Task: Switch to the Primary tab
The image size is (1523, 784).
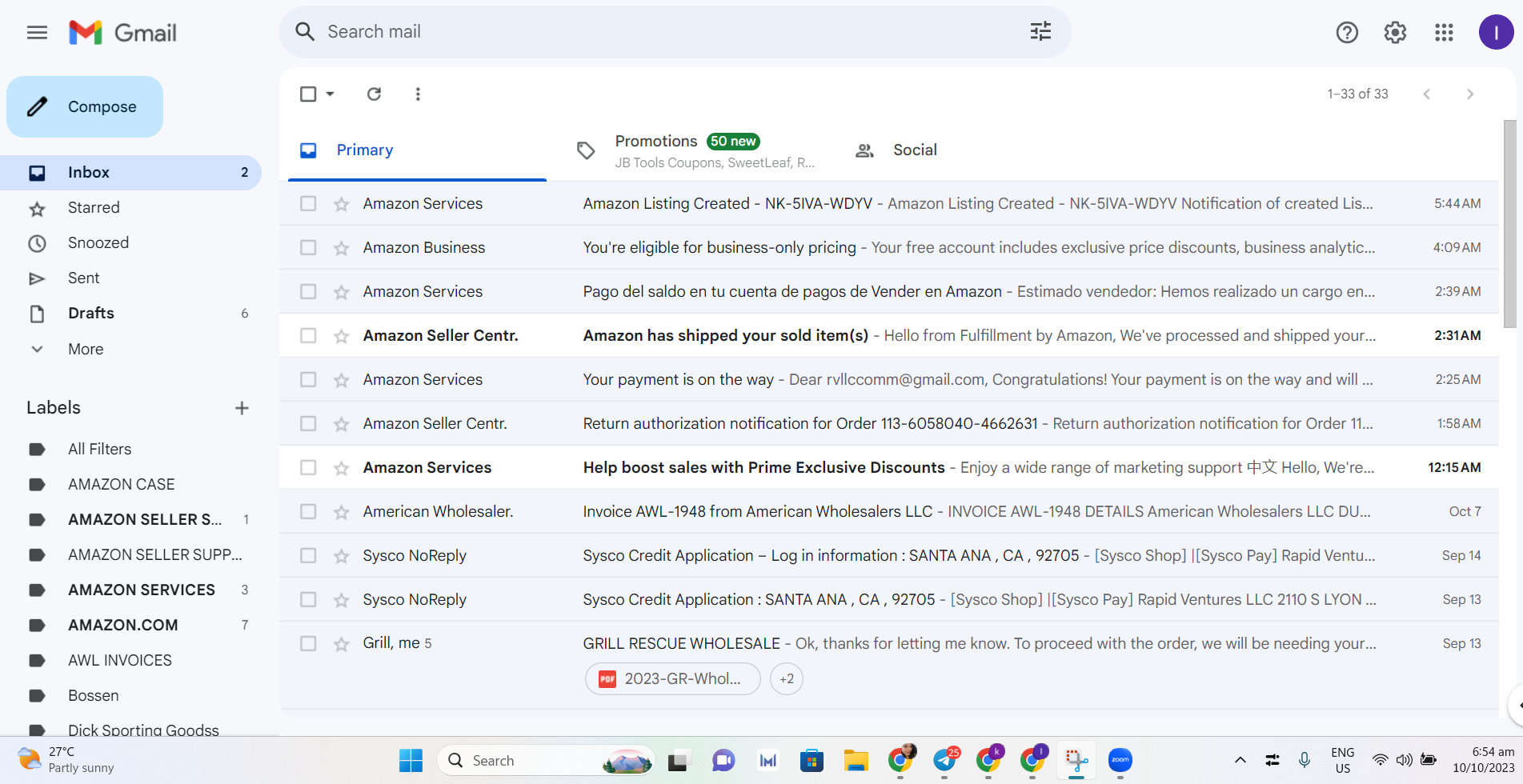Action: coord(417,150)
